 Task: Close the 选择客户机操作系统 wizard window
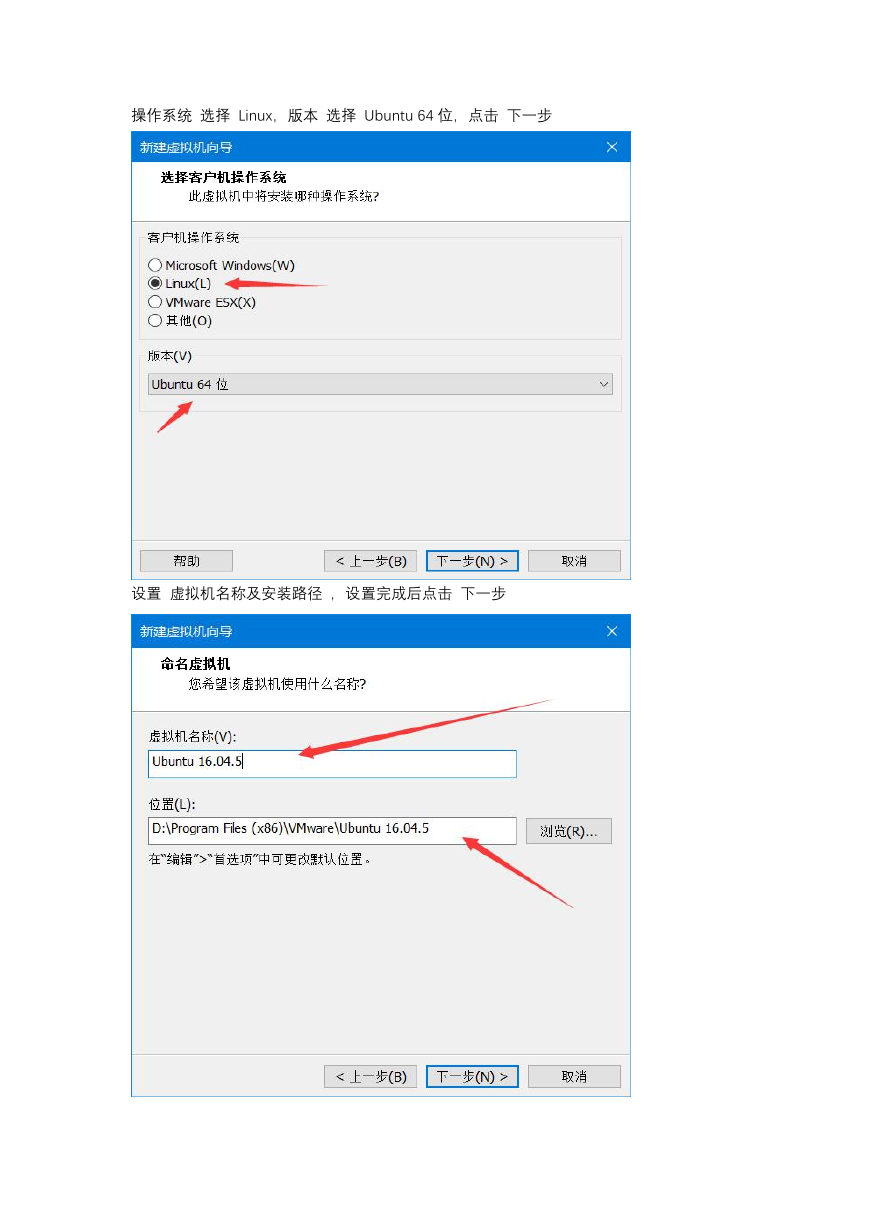[x=612, y=147]
